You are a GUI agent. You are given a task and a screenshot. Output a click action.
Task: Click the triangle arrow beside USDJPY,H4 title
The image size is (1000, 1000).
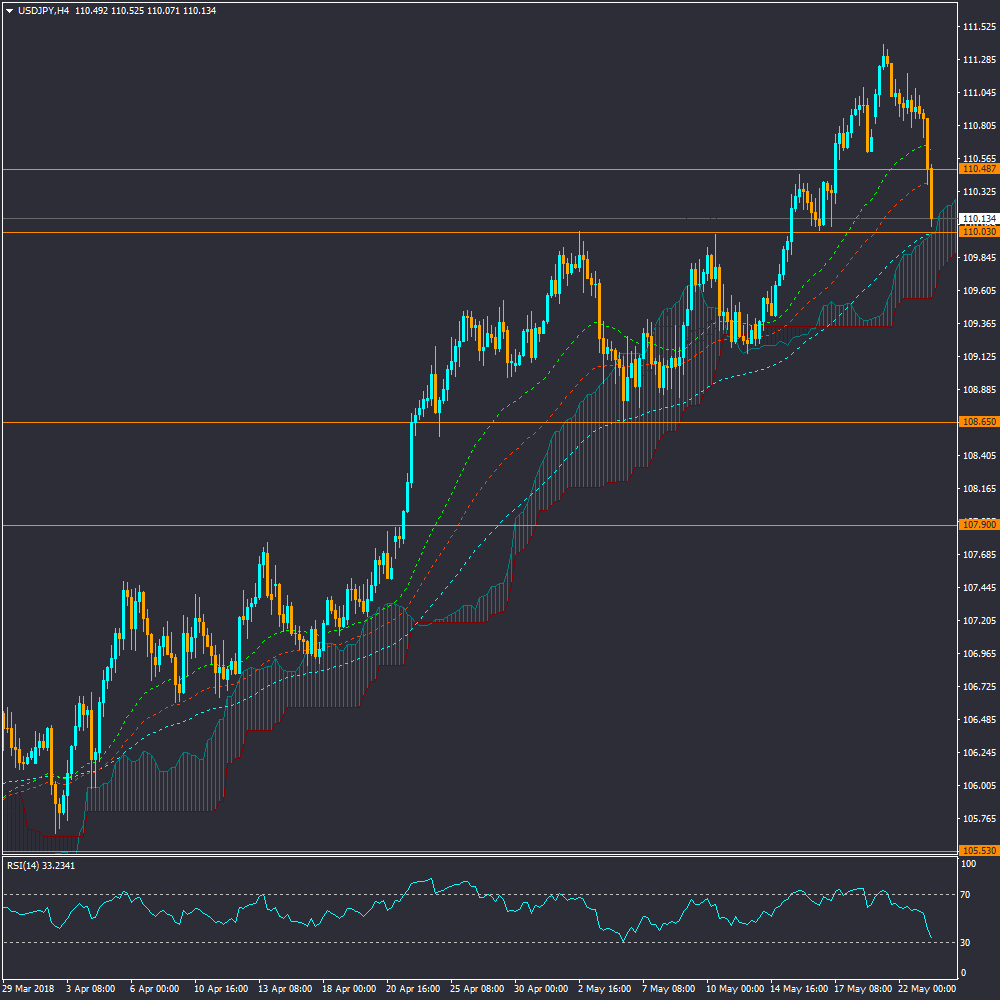pyautogui.click(x=9, y=11)
